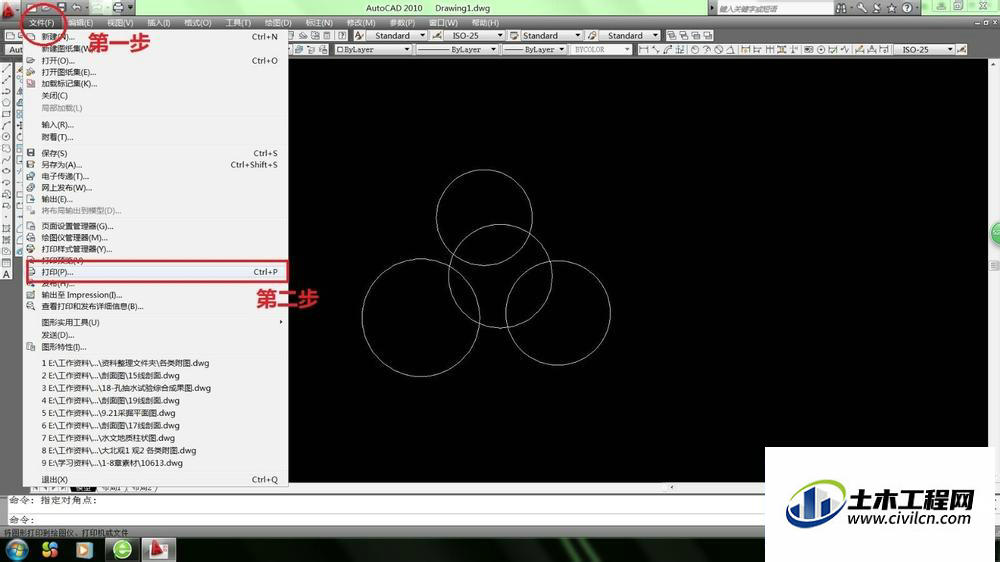The width and height of the screenshot is (1000, 562).
Task: Open the 帮助(H) menu
Action: (485, 23)
